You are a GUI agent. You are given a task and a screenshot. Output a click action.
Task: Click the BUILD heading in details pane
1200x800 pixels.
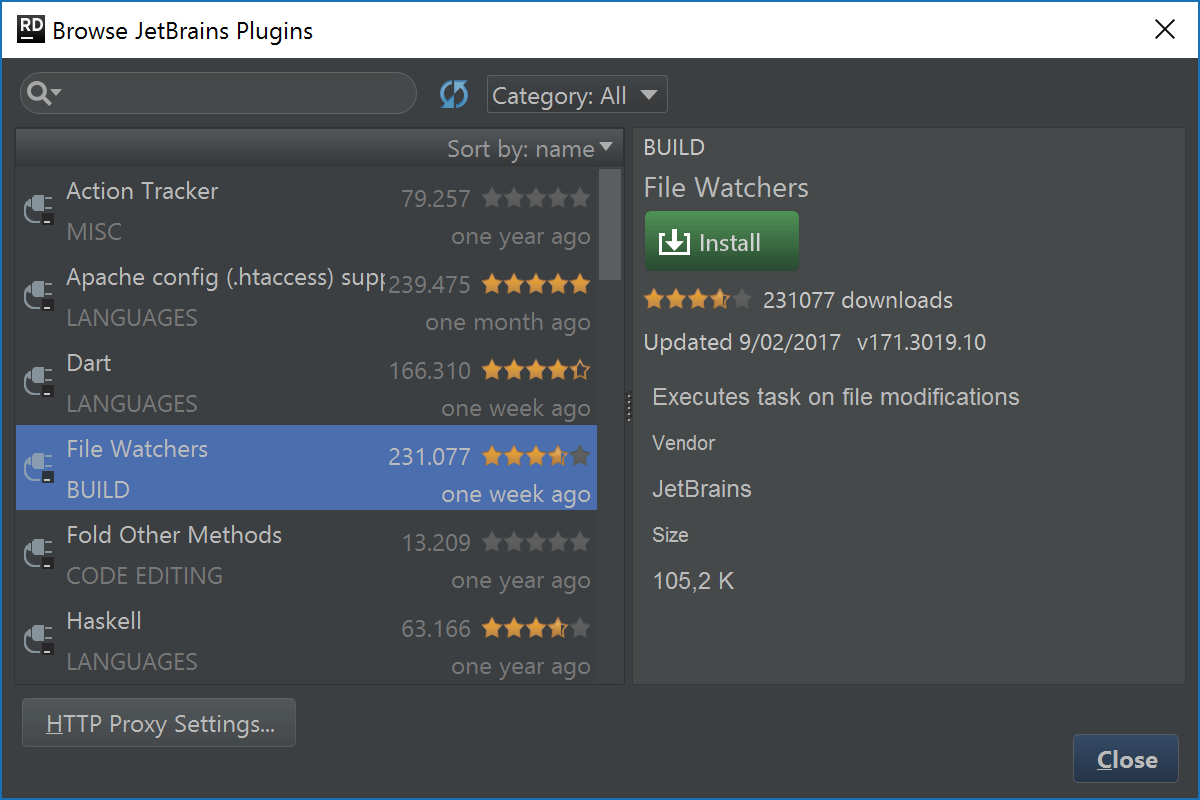[674, 148]
